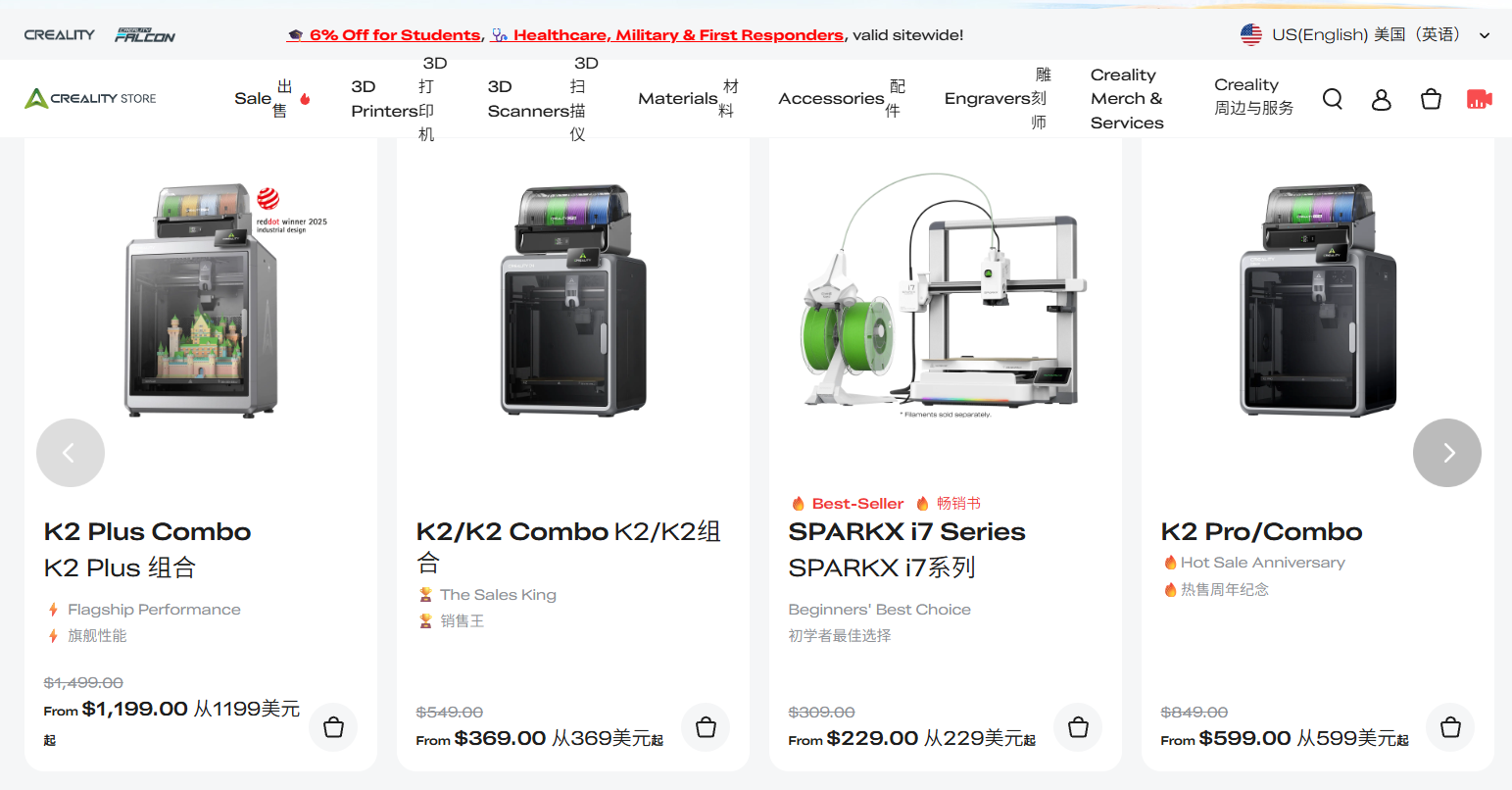
Task: Add K2/K2 Combo to cart
Action: (x=706, y=727)
